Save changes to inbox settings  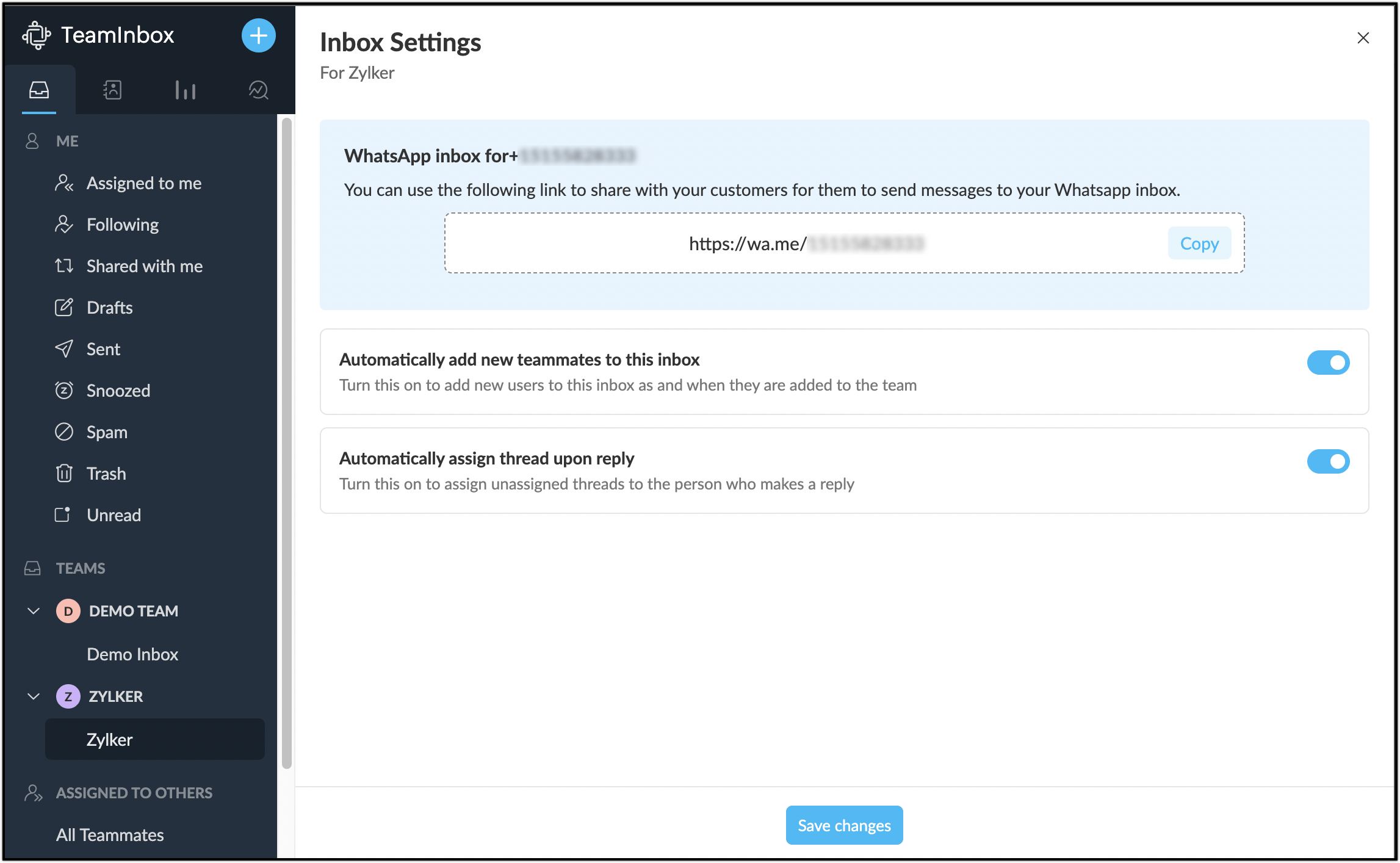tap(844, 825)
